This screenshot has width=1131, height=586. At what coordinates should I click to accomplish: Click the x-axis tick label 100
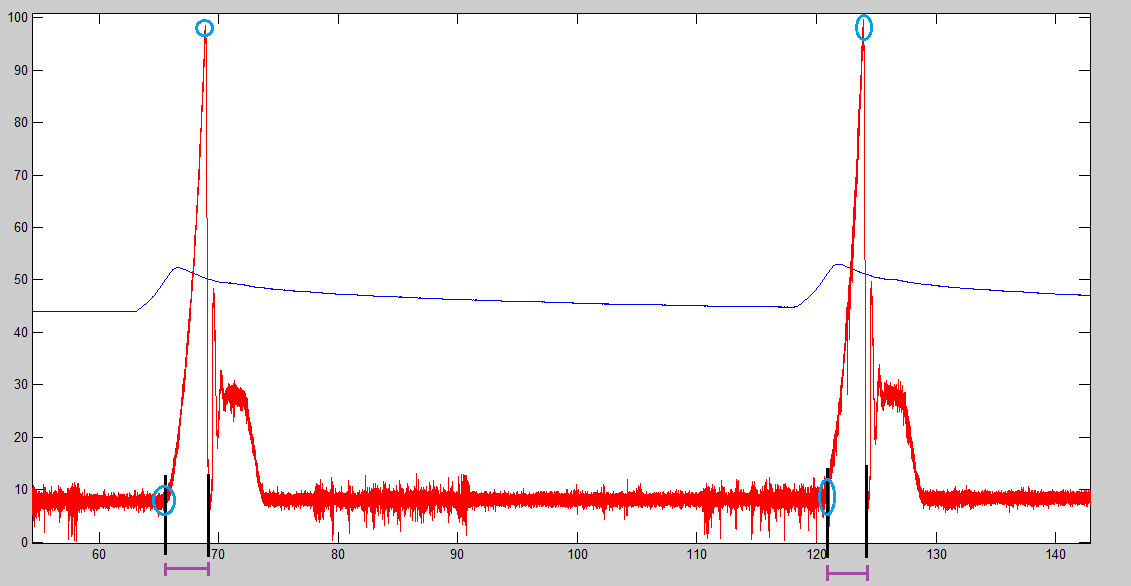(577, 554)
